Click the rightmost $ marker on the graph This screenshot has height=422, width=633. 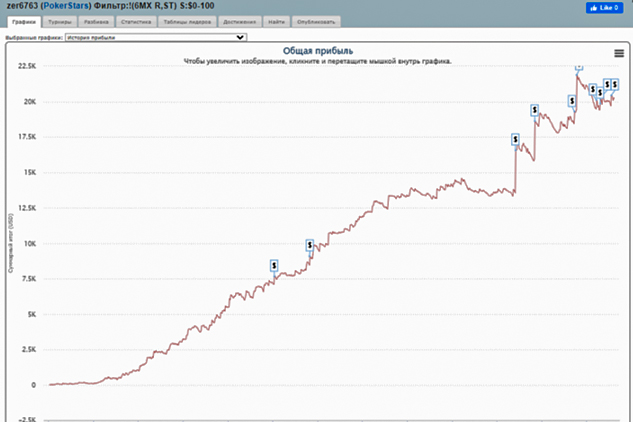coord(614,85)
